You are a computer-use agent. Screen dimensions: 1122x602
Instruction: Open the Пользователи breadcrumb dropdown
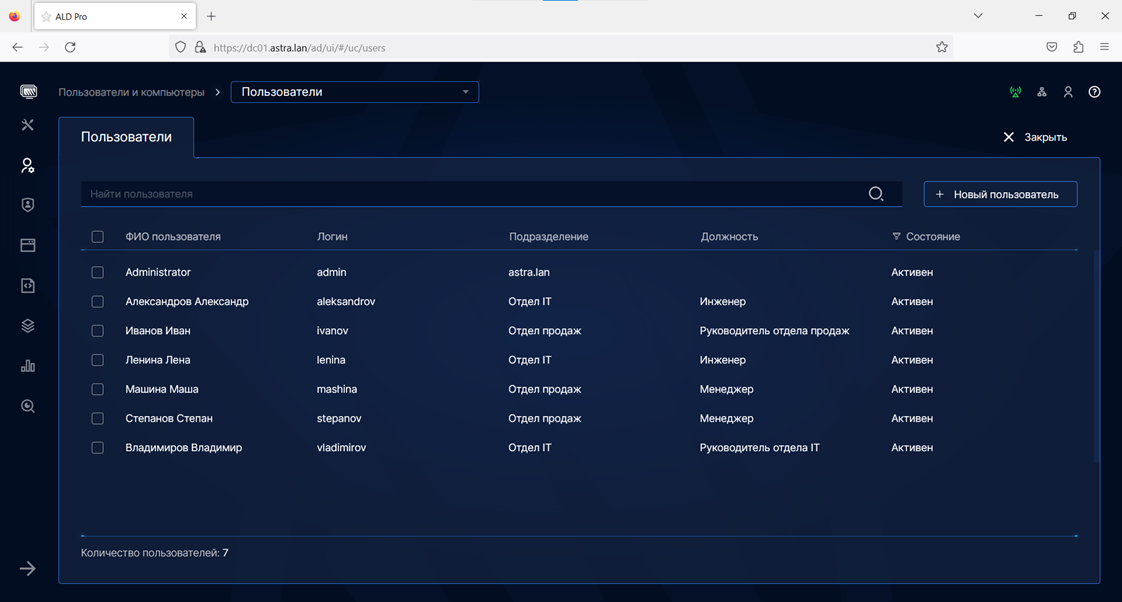(x=355, y=92)
